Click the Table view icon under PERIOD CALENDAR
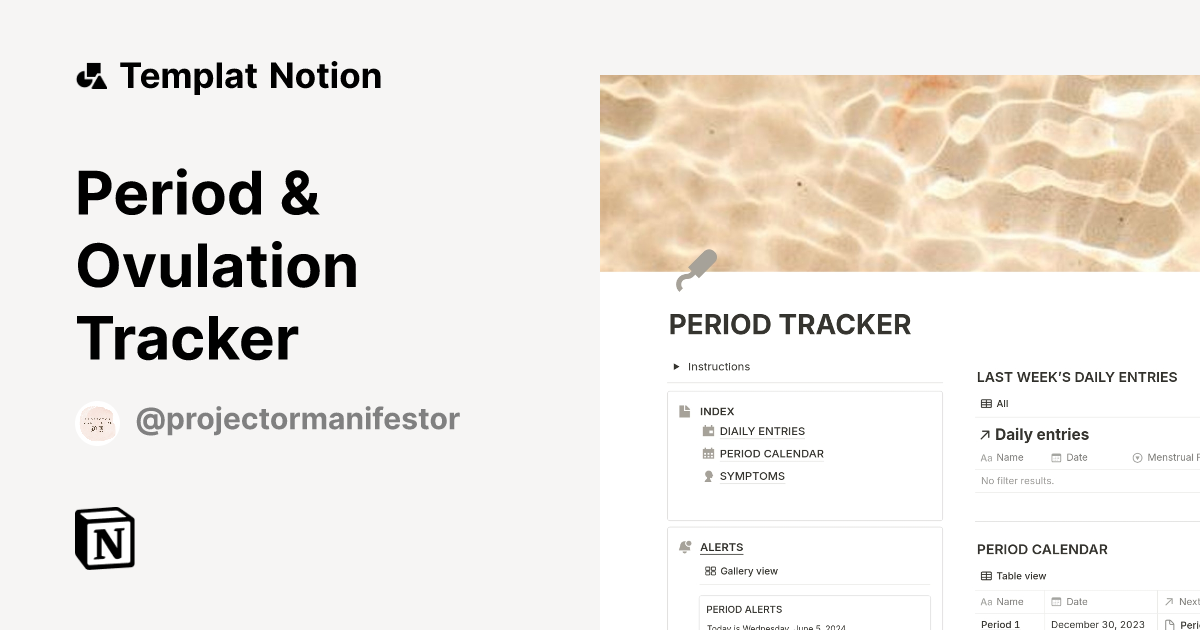1200x630 pixels. 986,576
